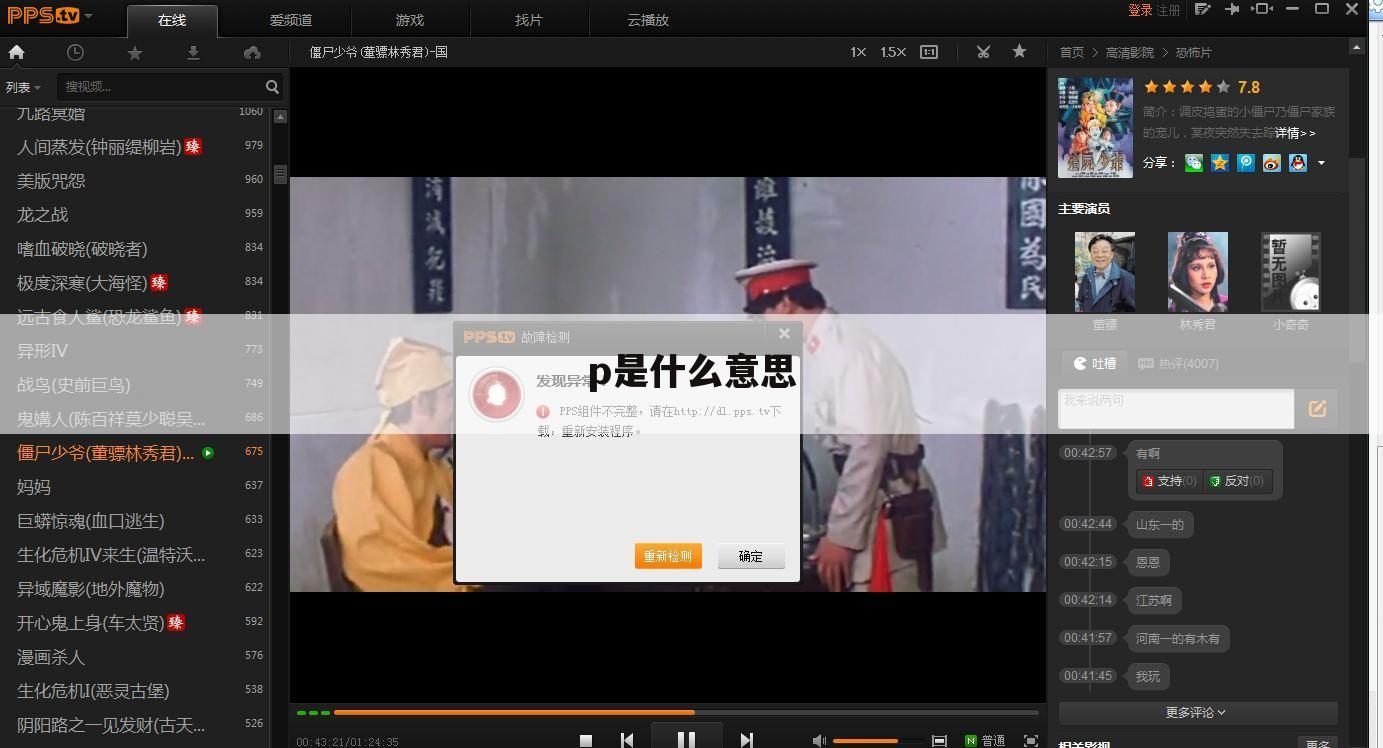Click 登录 login link
This screenshot has width=1383, height=748.
1140,10
